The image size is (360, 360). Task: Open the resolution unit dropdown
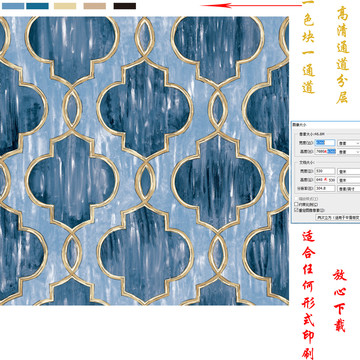coord(349,189)
